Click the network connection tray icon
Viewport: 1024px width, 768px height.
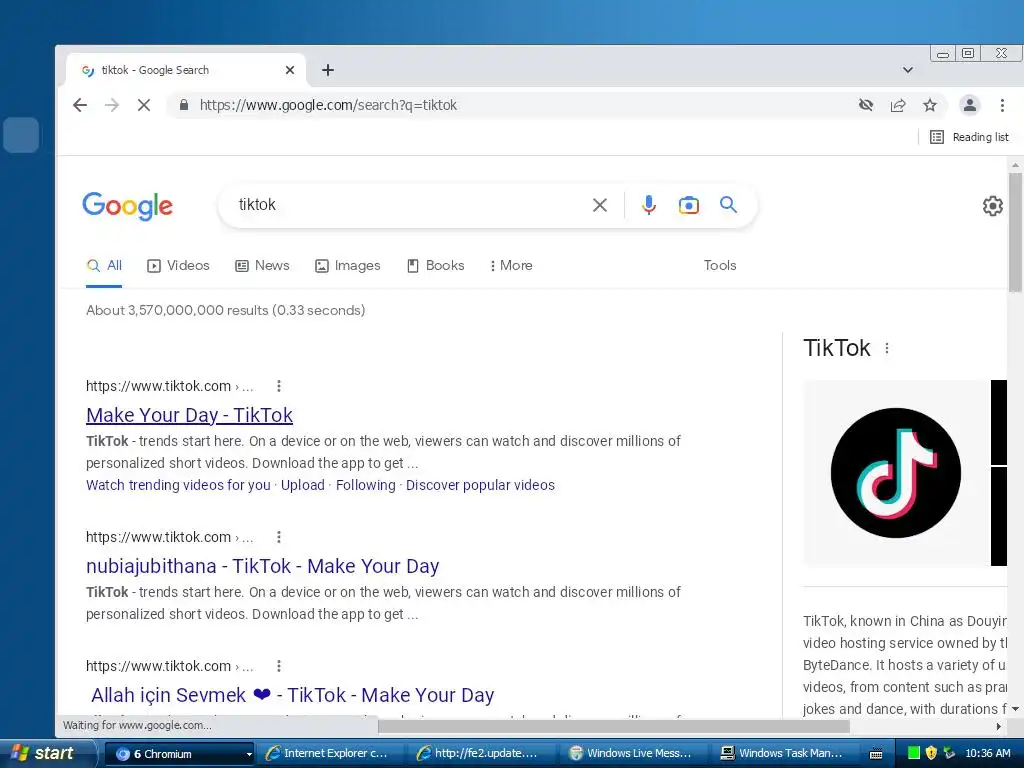[x=950, y=753]
